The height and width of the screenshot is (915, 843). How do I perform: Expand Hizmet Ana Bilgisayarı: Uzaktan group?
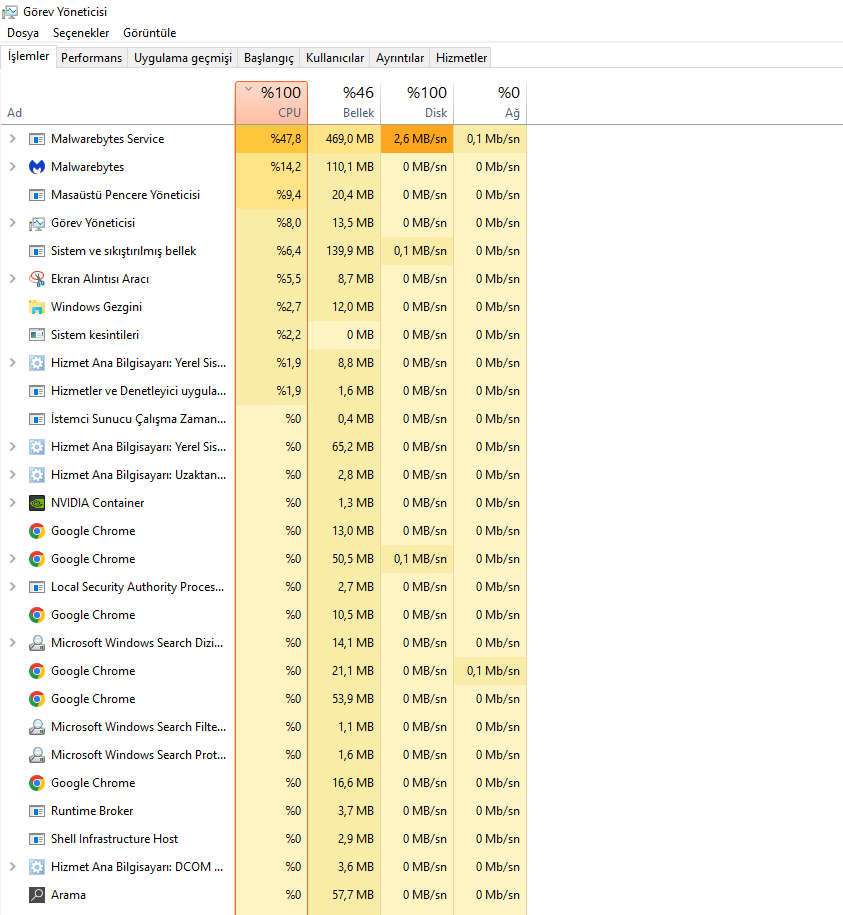pyautogui.click(x=13, y=475)
